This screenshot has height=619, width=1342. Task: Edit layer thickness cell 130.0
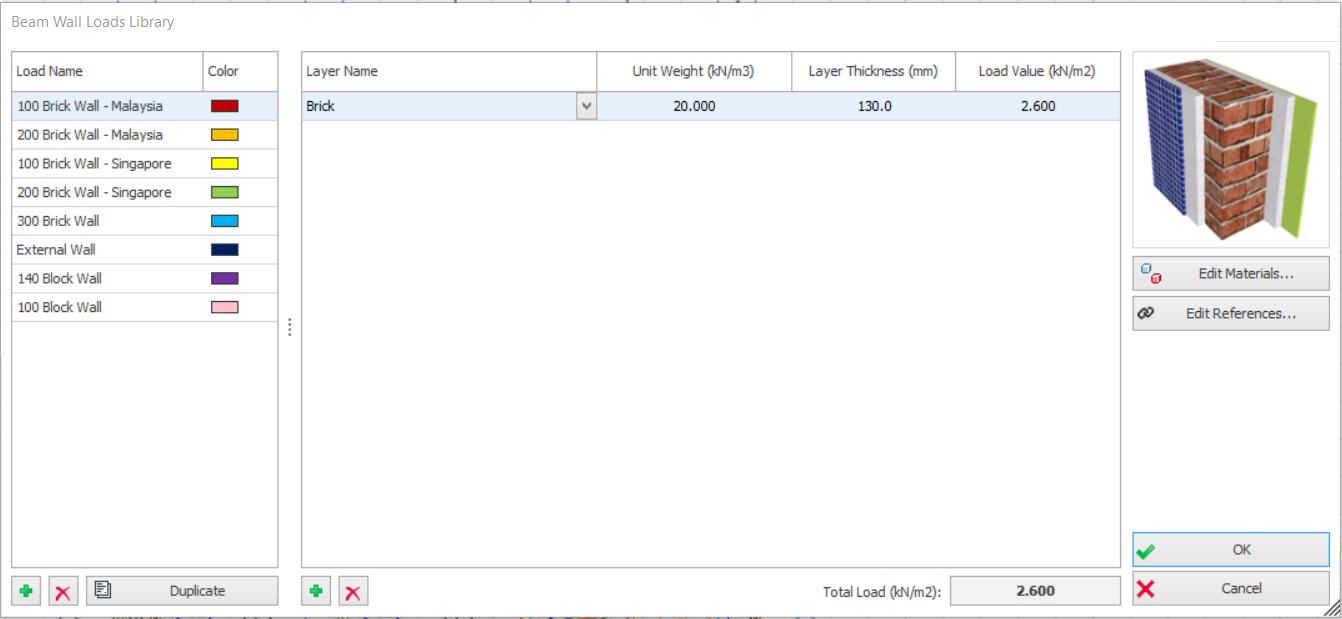[x=873, y=106]
